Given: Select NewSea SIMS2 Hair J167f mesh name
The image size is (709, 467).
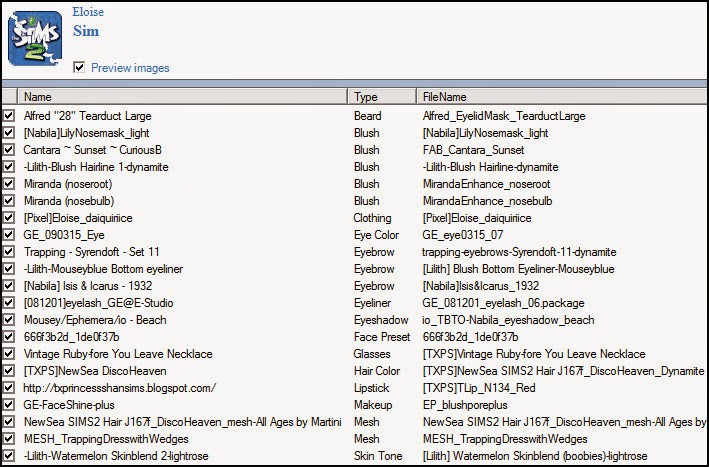Looking at the screenshot, I should (x=182, y=422).
